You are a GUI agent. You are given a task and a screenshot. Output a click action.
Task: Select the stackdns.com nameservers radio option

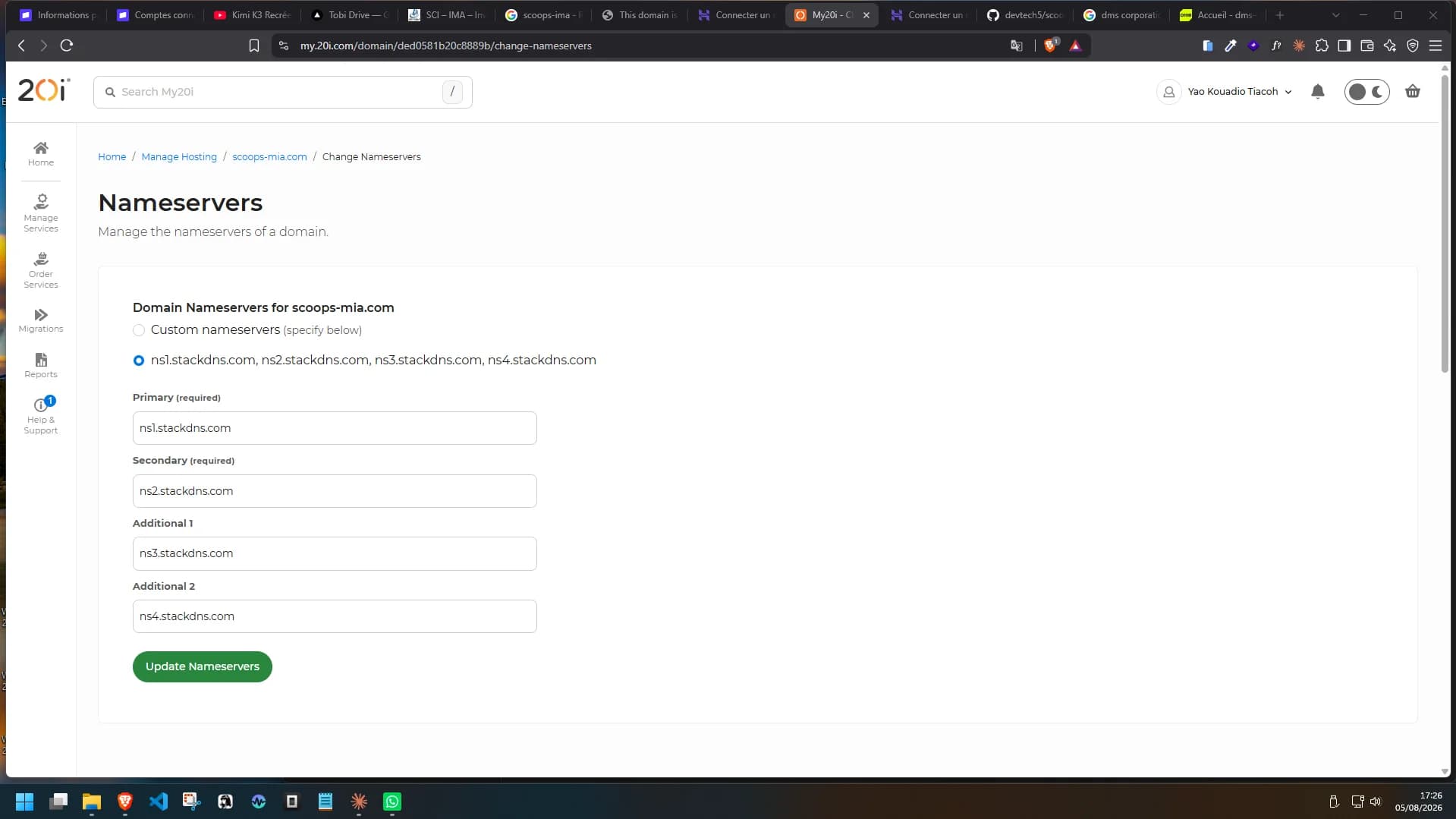point(139,361)
